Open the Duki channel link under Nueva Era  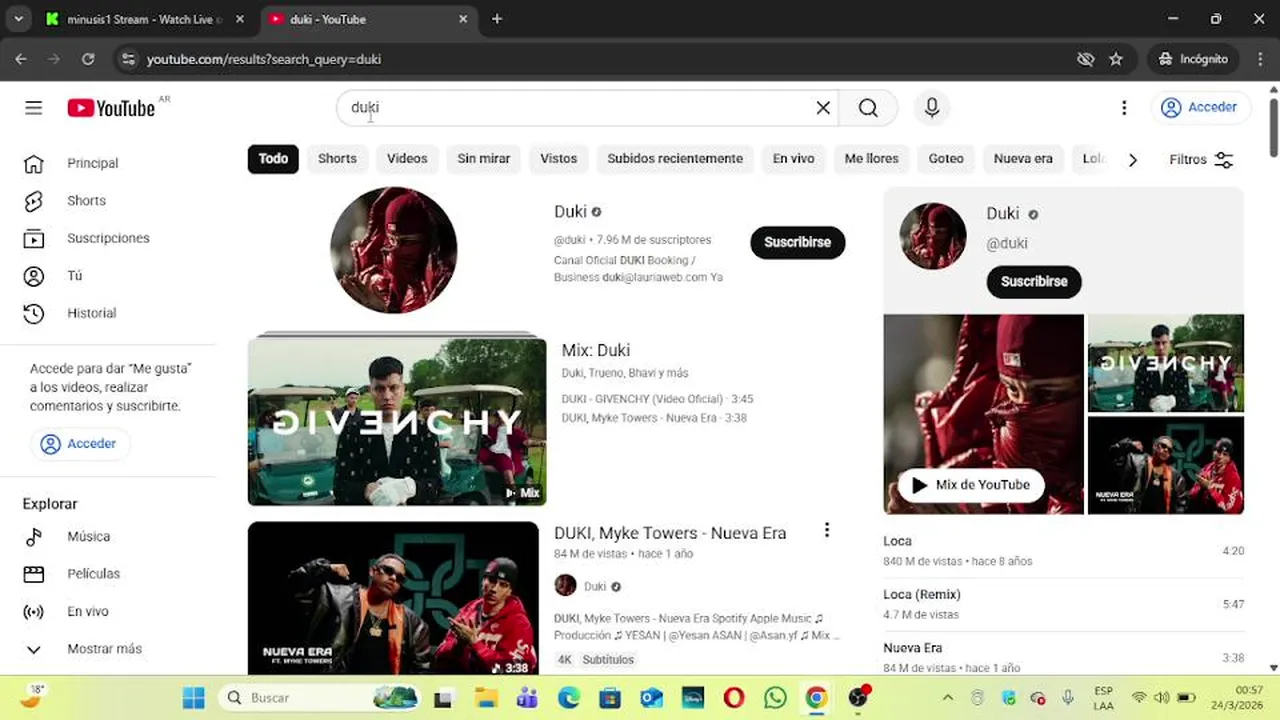click(x=595, y=587)
